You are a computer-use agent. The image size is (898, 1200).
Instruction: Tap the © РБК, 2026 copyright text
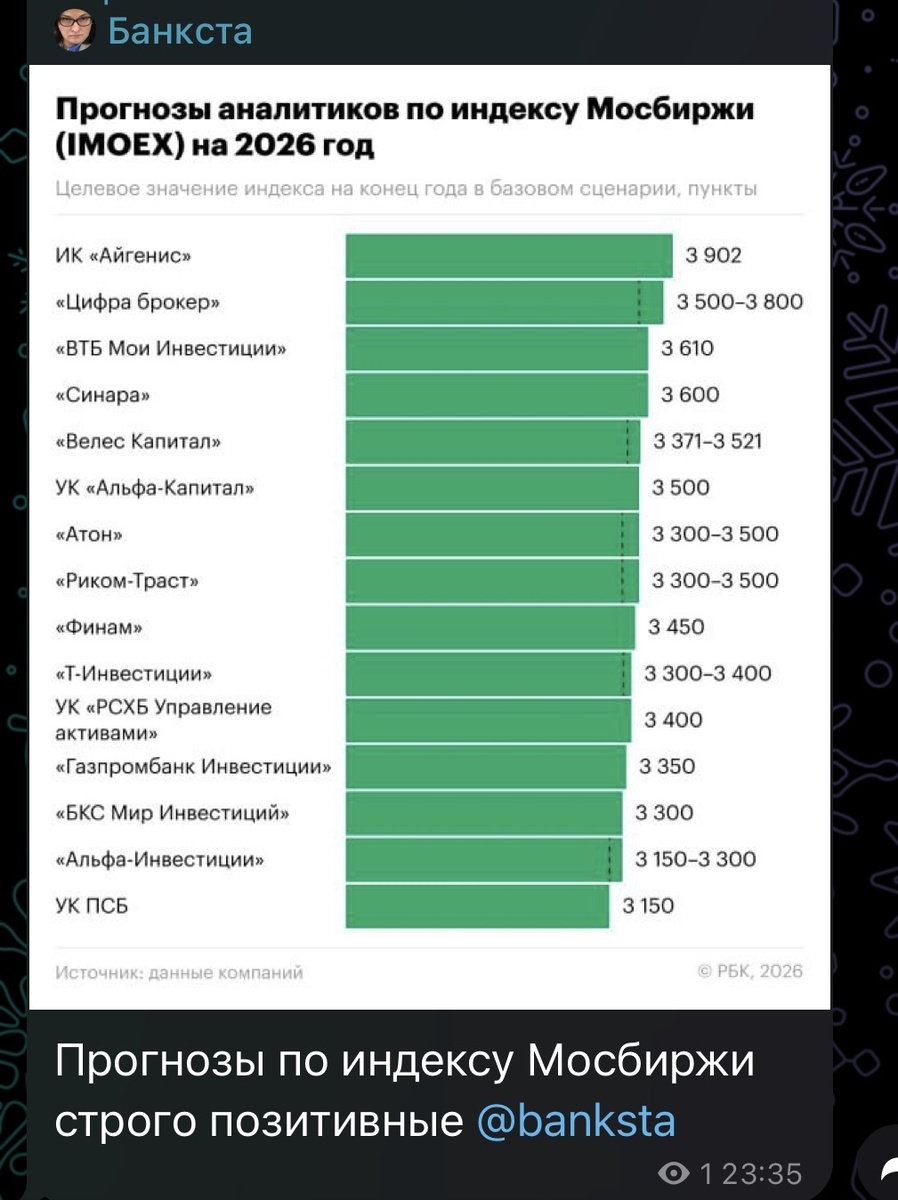click(750, 971)
